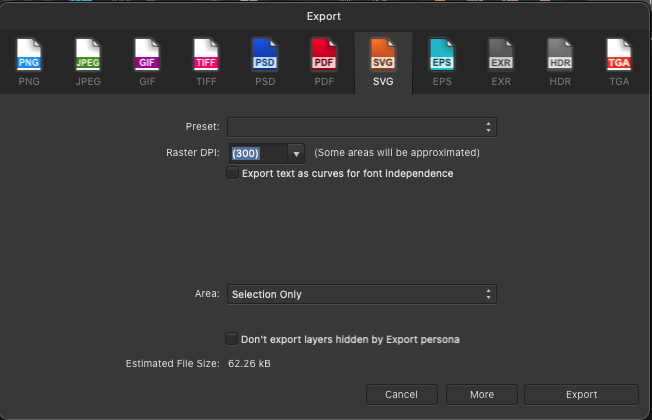Expand the Raster DPI dropdown arrow
This screenshot has height=420, width=652.
click(x=296, y=154)
